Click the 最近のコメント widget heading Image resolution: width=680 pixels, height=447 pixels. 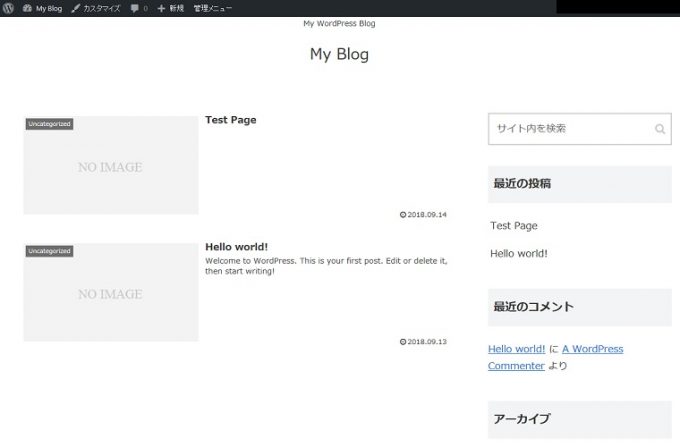click(580, 307)
